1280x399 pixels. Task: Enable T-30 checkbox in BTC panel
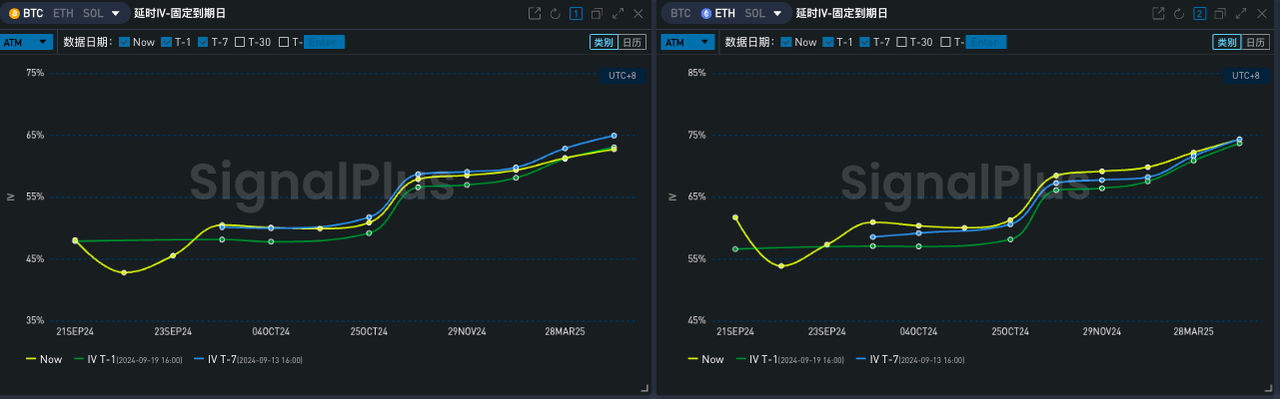tap(240, 42)
